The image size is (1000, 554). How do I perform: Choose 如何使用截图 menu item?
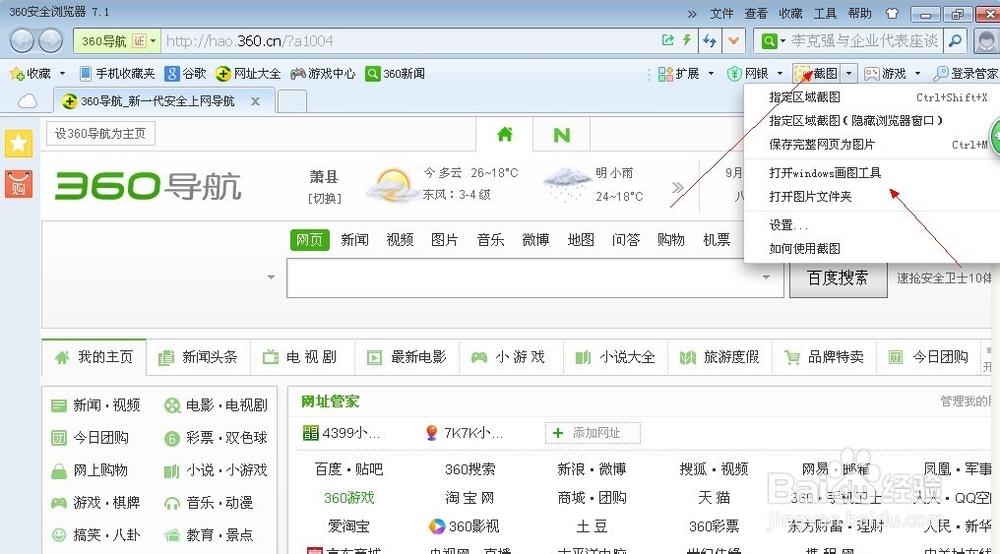[x=872, y=249]
